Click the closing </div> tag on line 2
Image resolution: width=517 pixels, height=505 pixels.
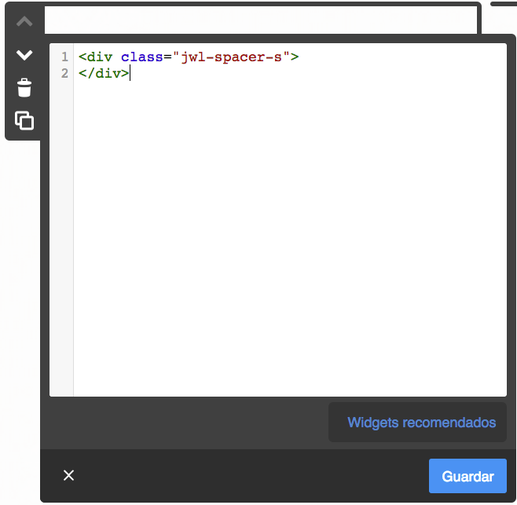pos(104,73)
